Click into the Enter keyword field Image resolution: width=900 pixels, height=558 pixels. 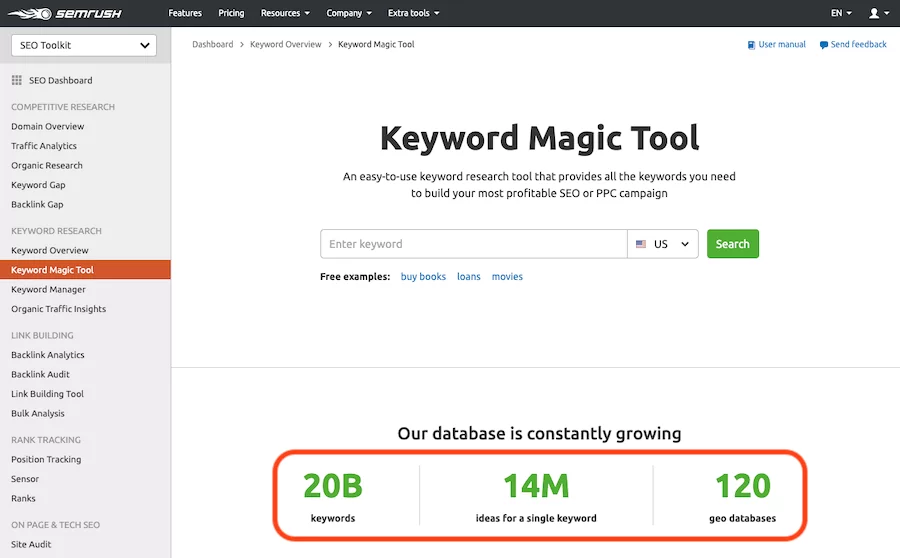pos(473,244)
